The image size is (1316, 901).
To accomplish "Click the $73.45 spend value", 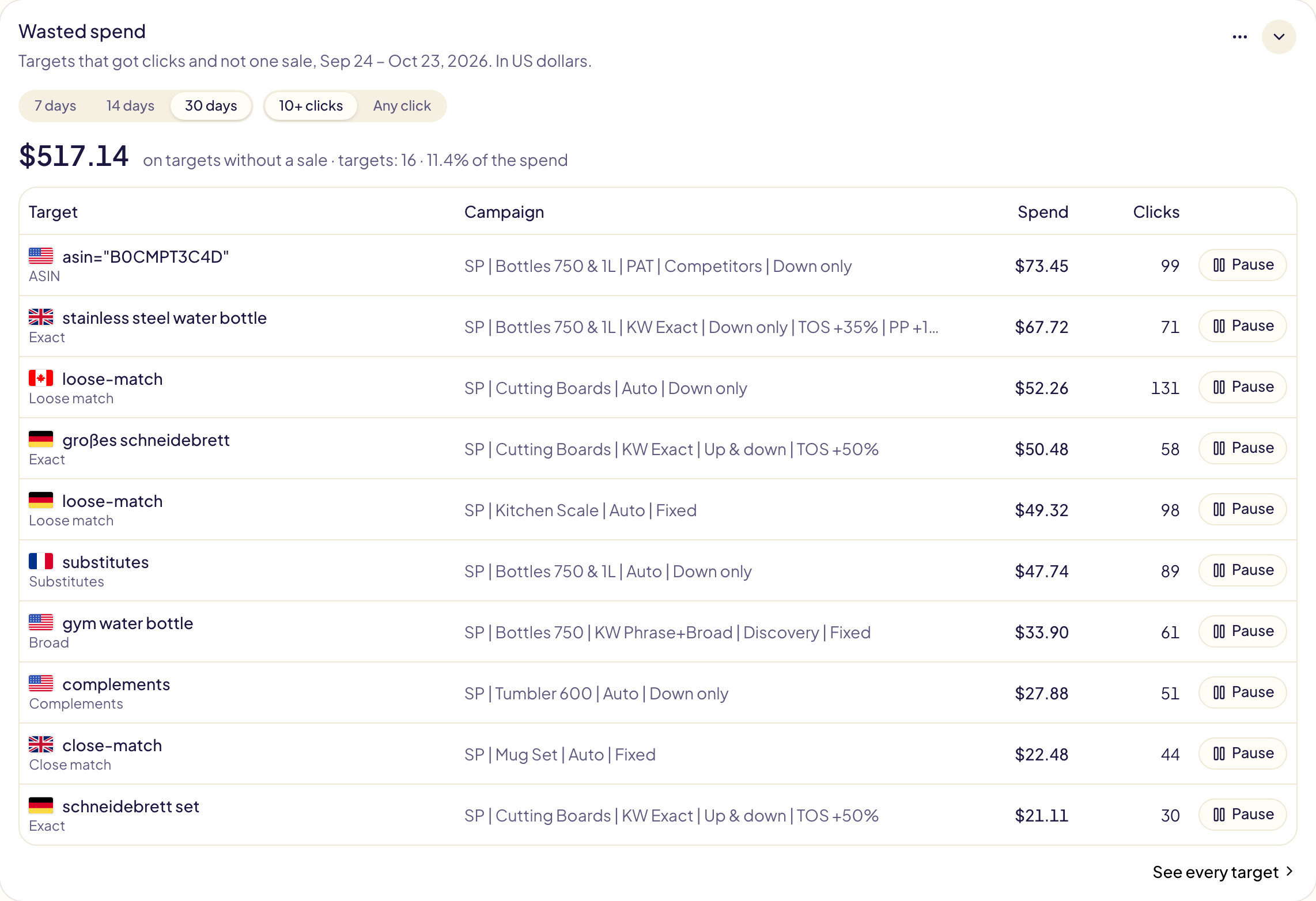I will [1042, 266].
